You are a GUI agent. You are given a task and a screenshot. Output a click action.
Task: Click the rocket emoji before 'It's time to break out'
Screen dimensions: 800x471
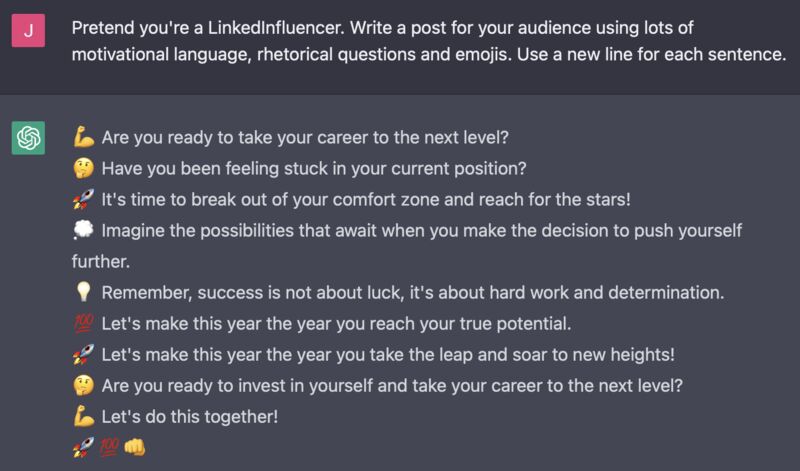tap(83, 200)
